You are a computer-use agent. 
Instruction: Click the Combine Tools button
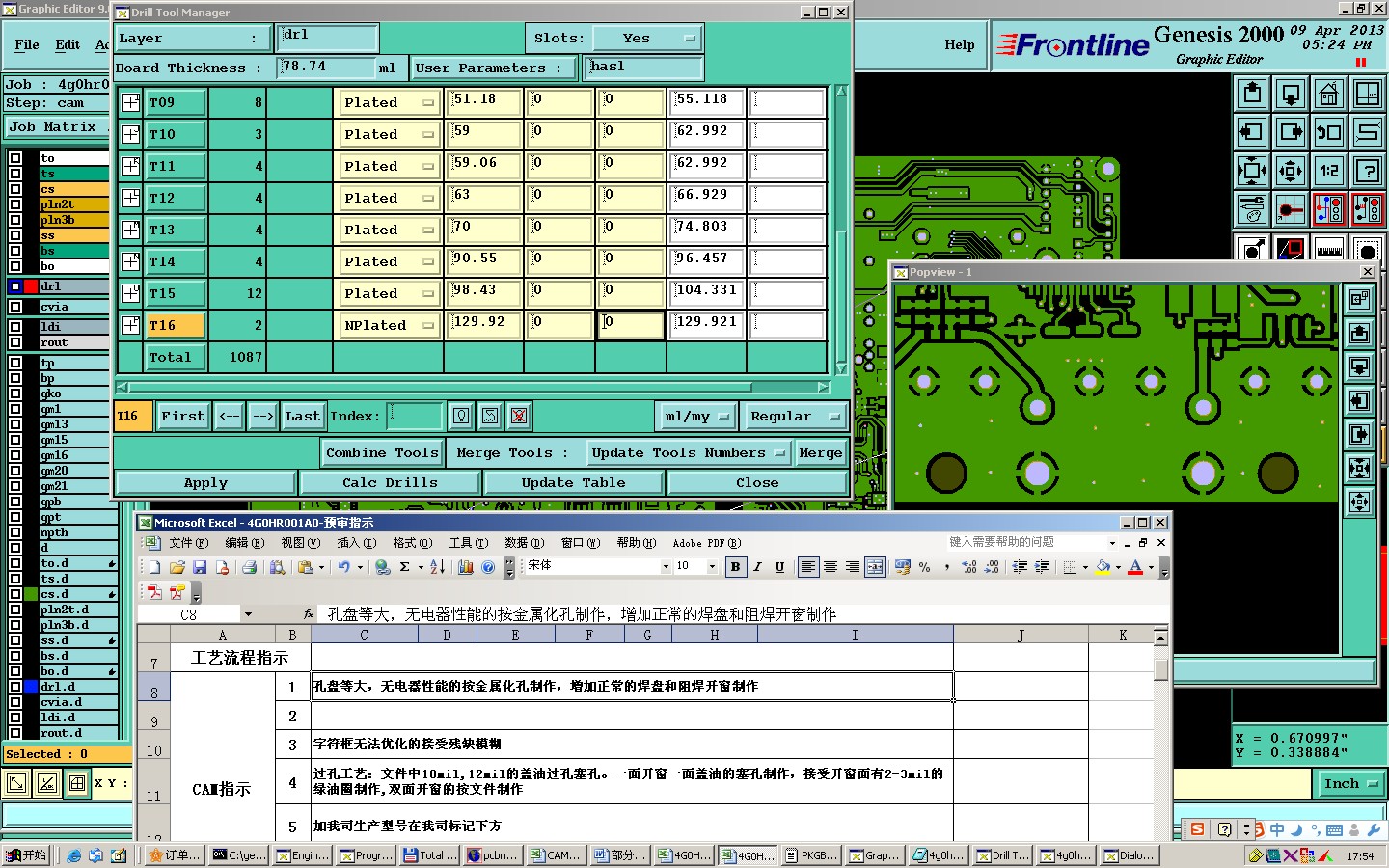pyautogui.click(x=382, y=452)
